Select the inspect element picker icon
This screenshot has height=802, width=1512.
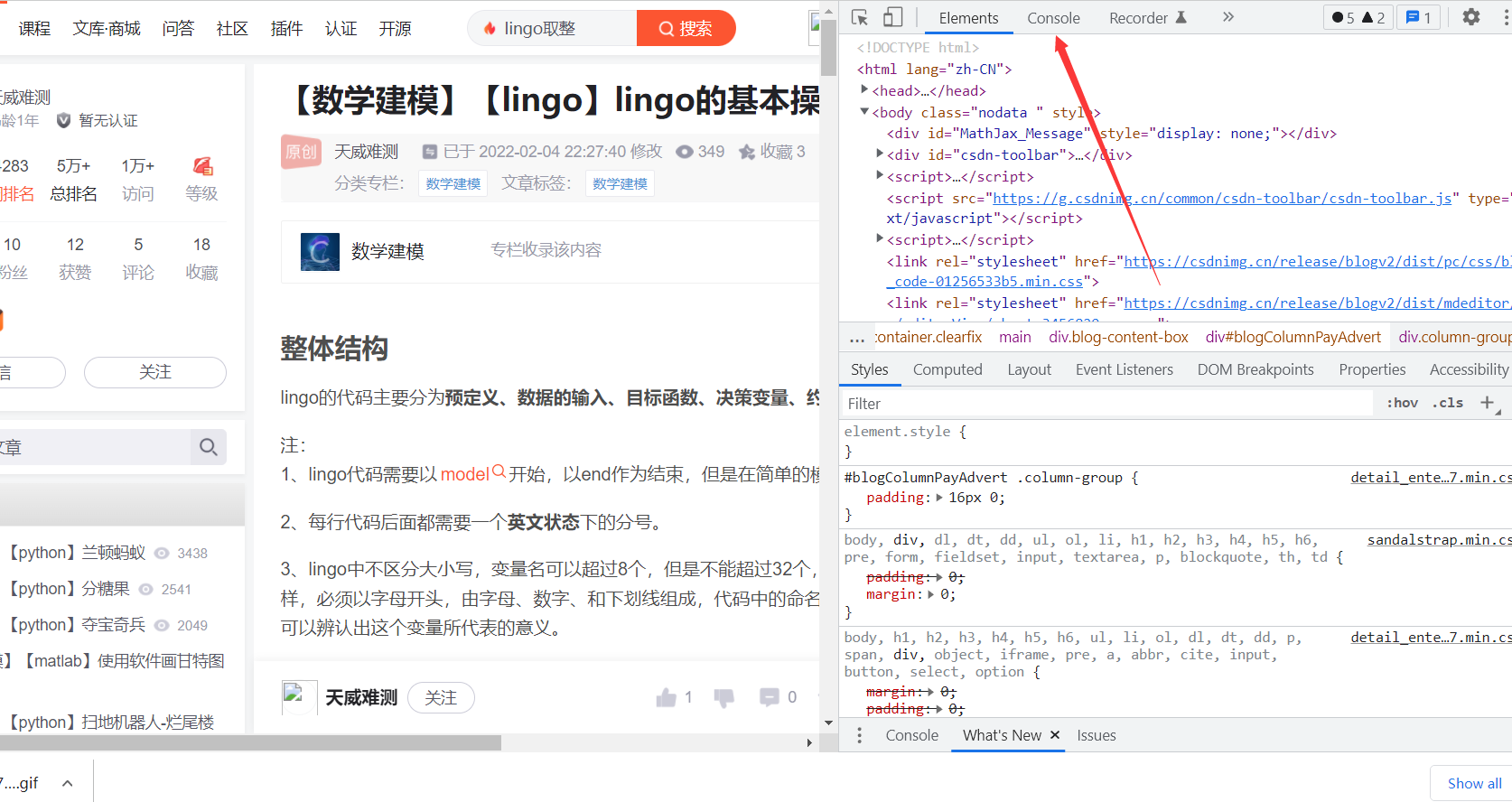tap(859, 17)
